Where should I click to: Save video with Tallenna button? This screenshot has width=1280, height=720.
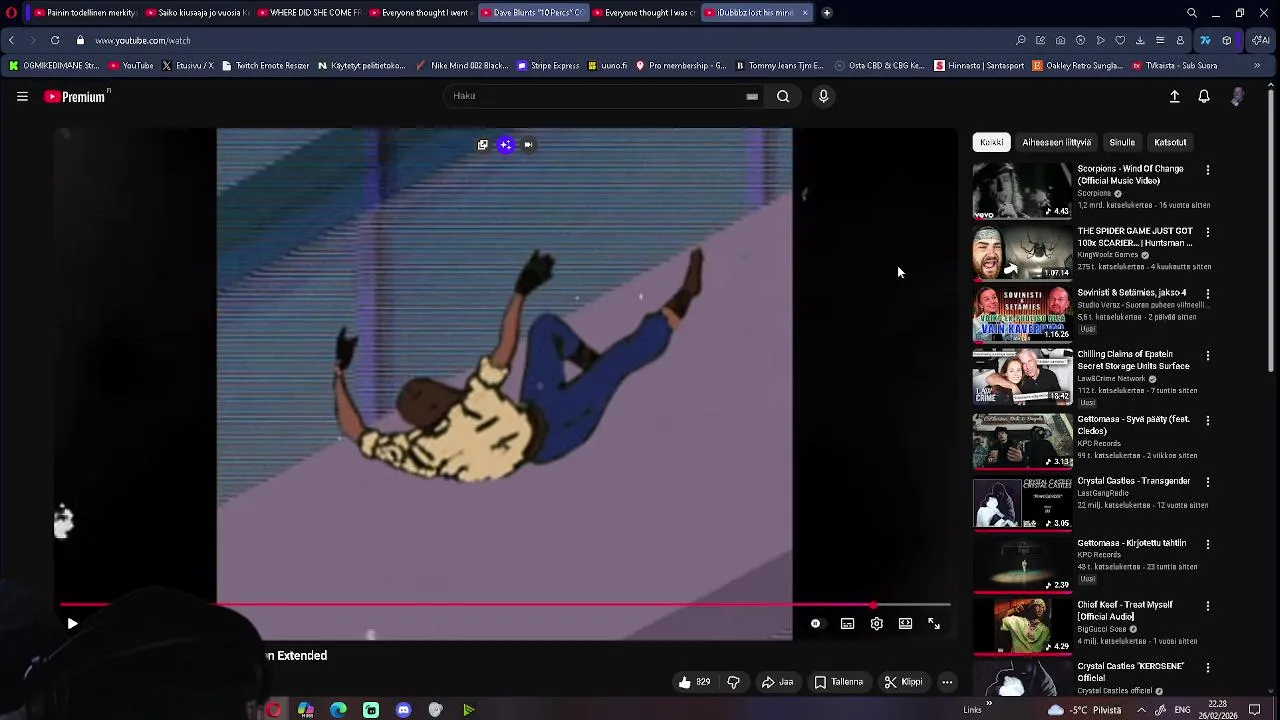pos(838,682)
